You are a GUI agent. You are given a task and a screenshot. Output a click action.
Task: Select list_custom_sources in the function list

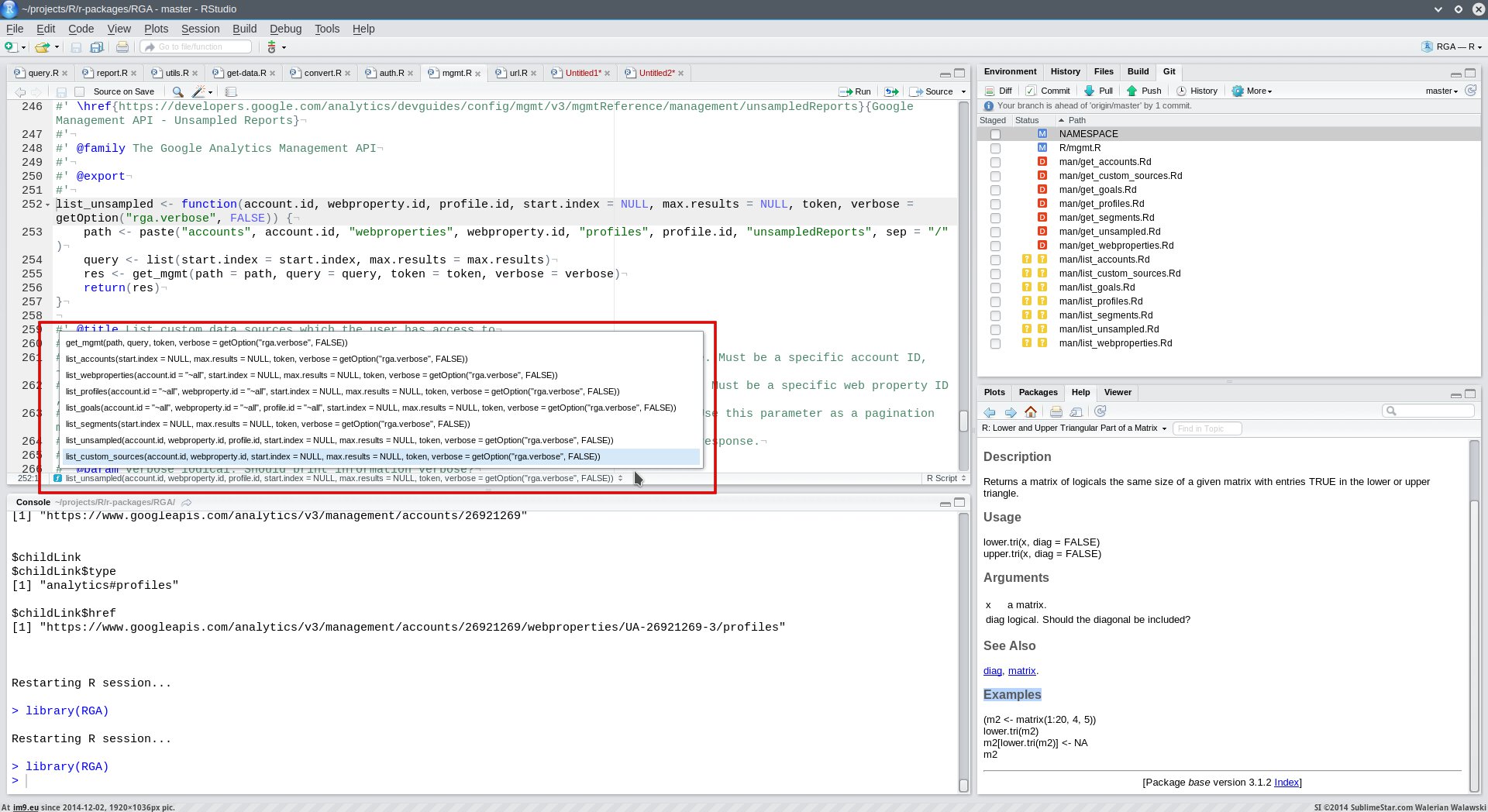coord(381,456)
